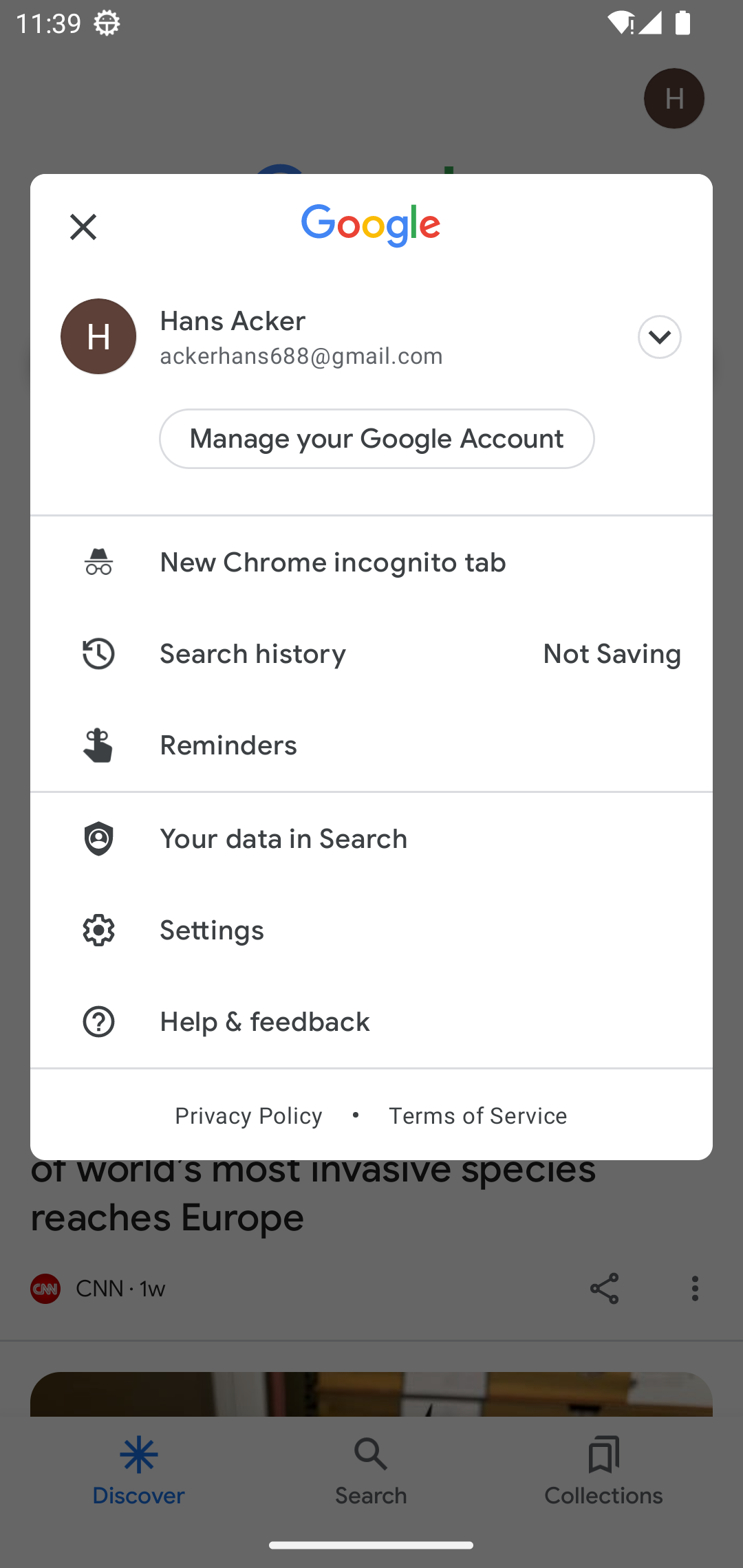This screenshot has height=1568, width=743.
Task: Tap the Help & feedback question icon
Action: 98,1021
